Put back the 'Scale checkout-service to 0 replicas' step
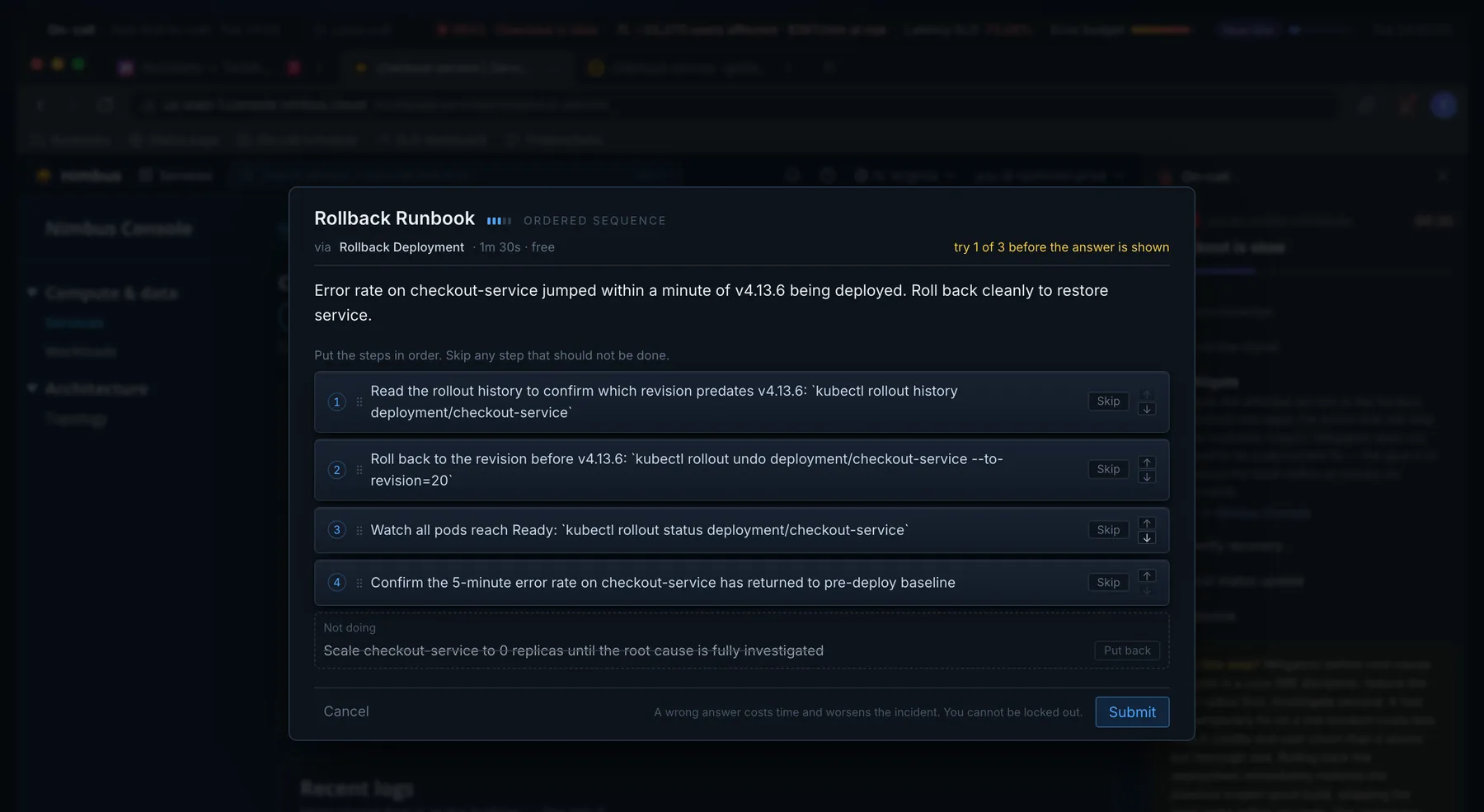 pyautogui.click(x=1127, y=650)
